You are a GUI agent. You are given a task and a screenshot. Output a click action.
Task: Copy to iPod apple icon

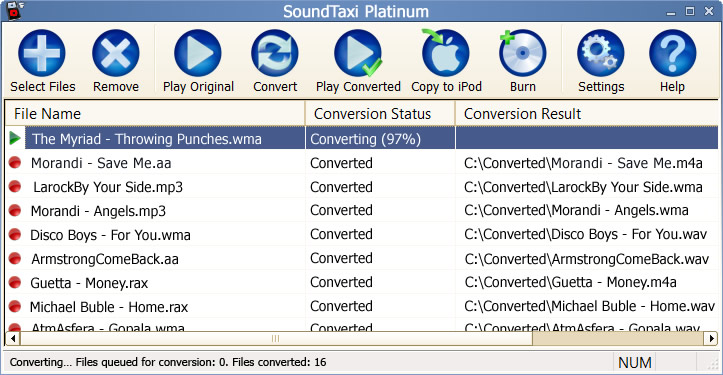445,53
